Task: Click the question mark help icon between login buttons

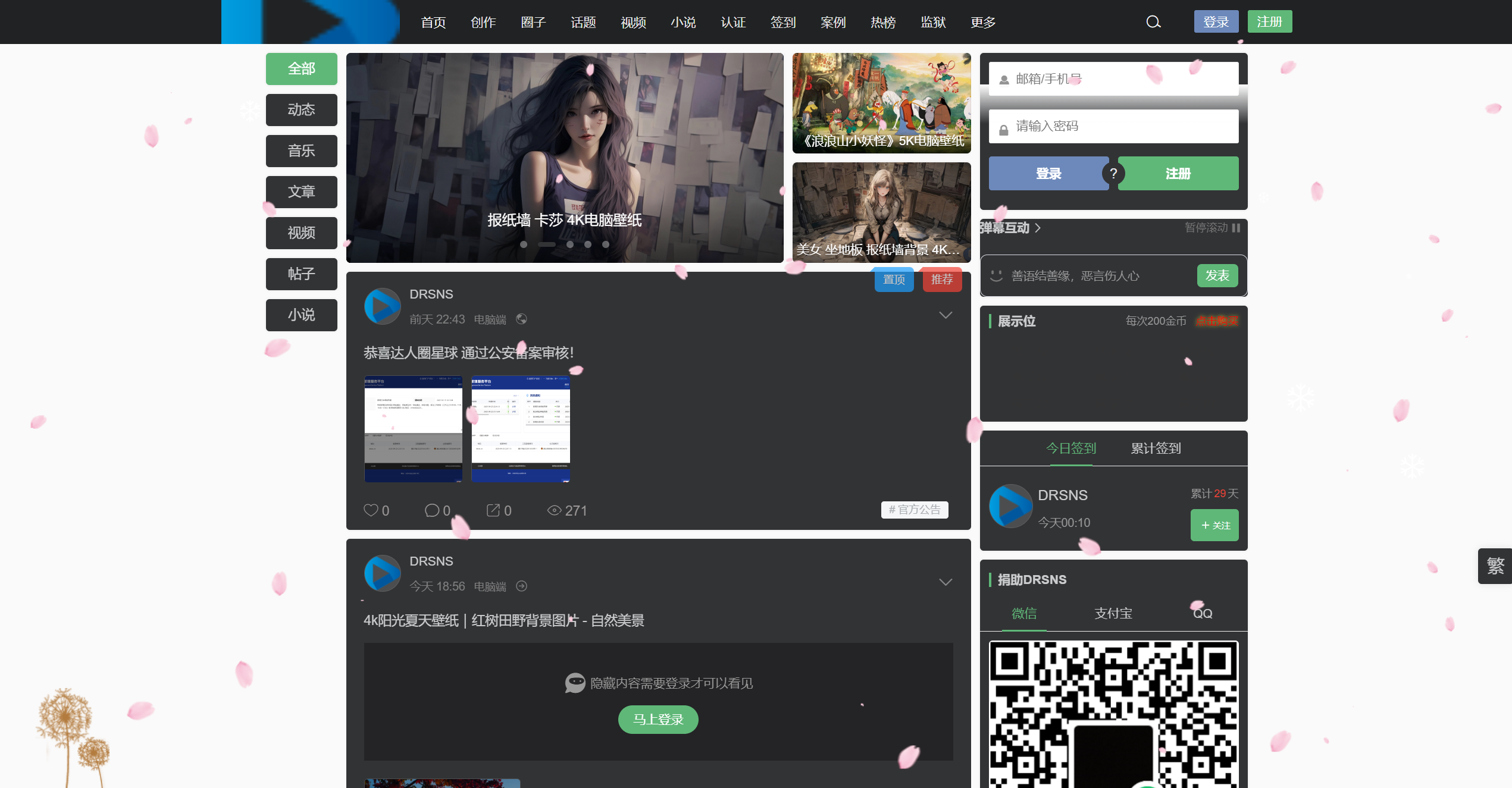Action: coord(1113,174)
